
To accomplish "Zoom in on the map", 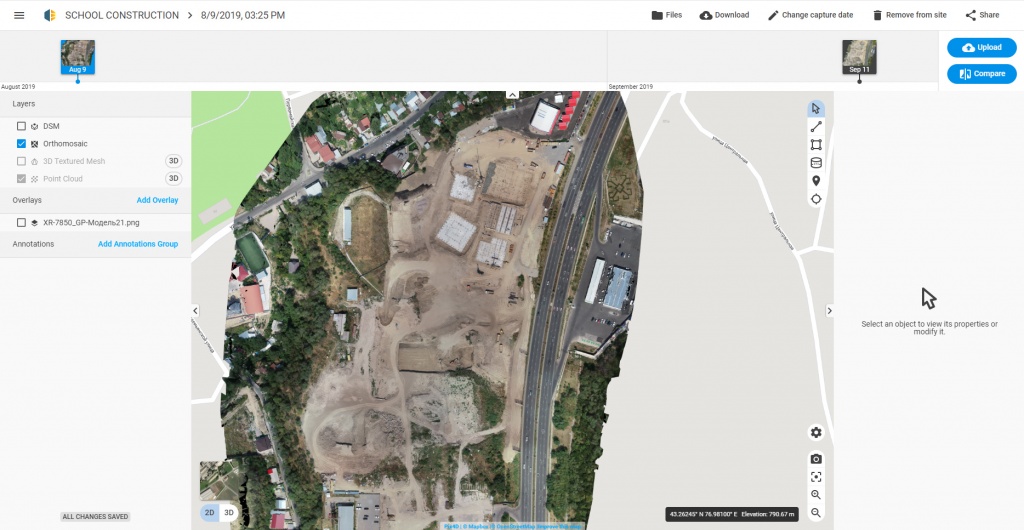I will tap(816, 495).
